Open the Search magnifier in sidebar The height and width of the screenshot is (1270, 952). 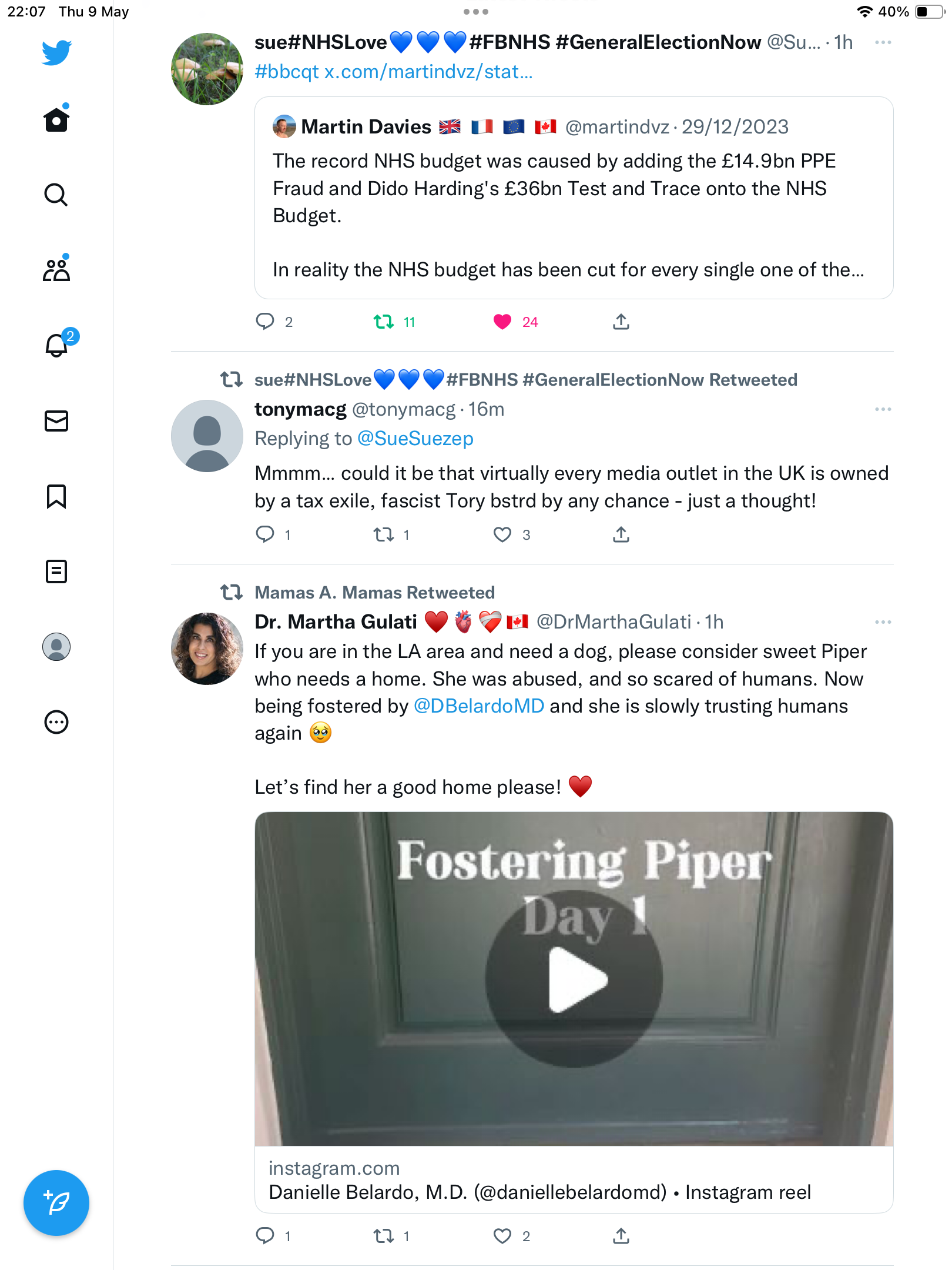tap(56, 195)
